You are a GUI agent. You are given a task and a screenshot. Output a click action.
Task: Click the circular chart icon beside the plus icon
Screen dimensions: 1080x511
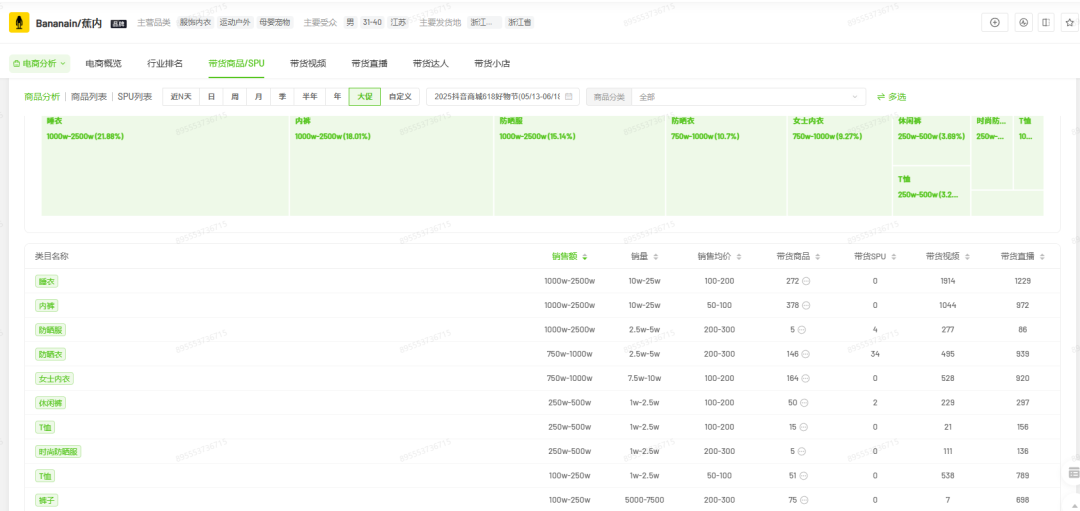[x=1023, y=22]
